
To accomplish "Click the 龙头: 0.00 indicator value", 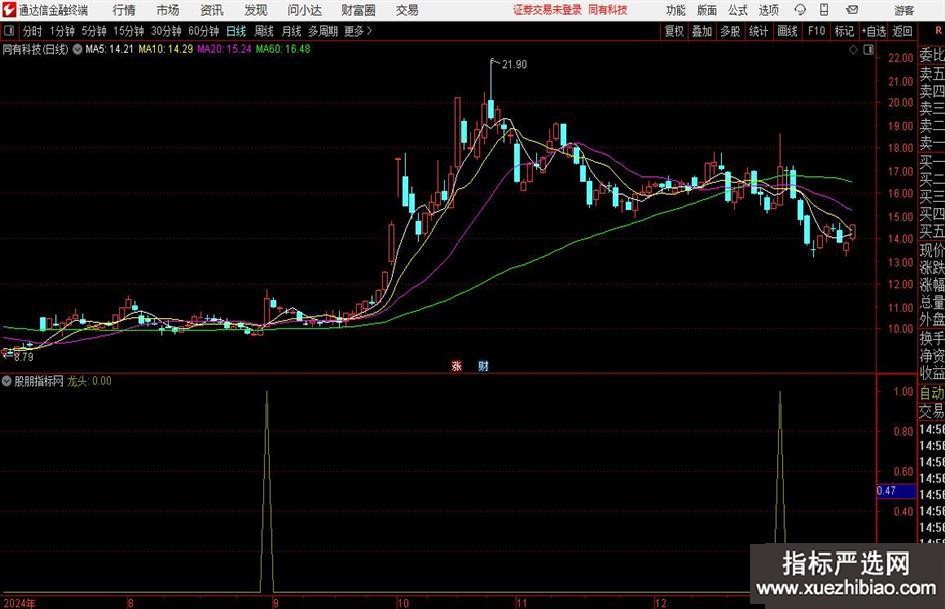I will click(x=89, y=380).
